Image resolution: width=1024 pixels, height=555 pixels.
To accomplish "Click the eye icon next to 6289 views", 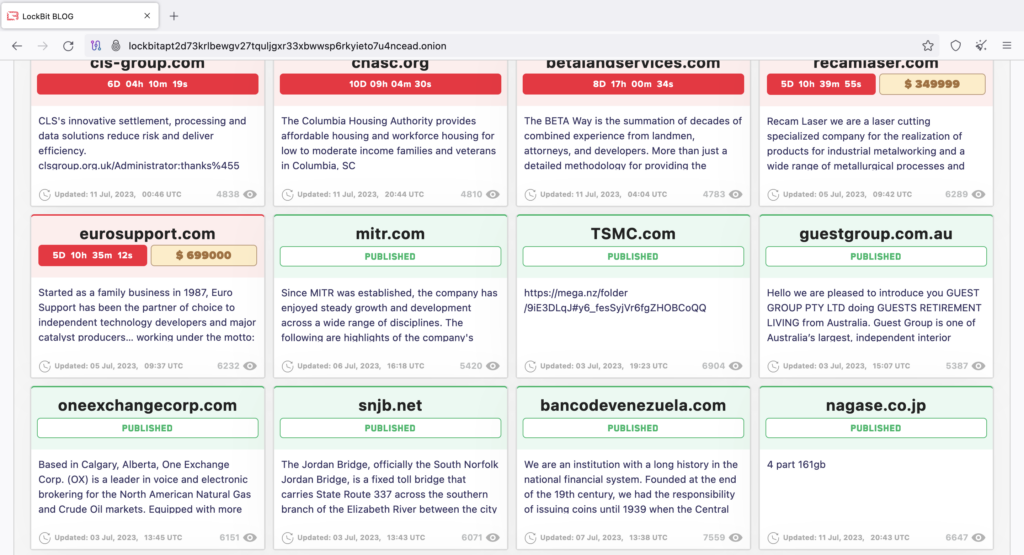I will 978,194.
